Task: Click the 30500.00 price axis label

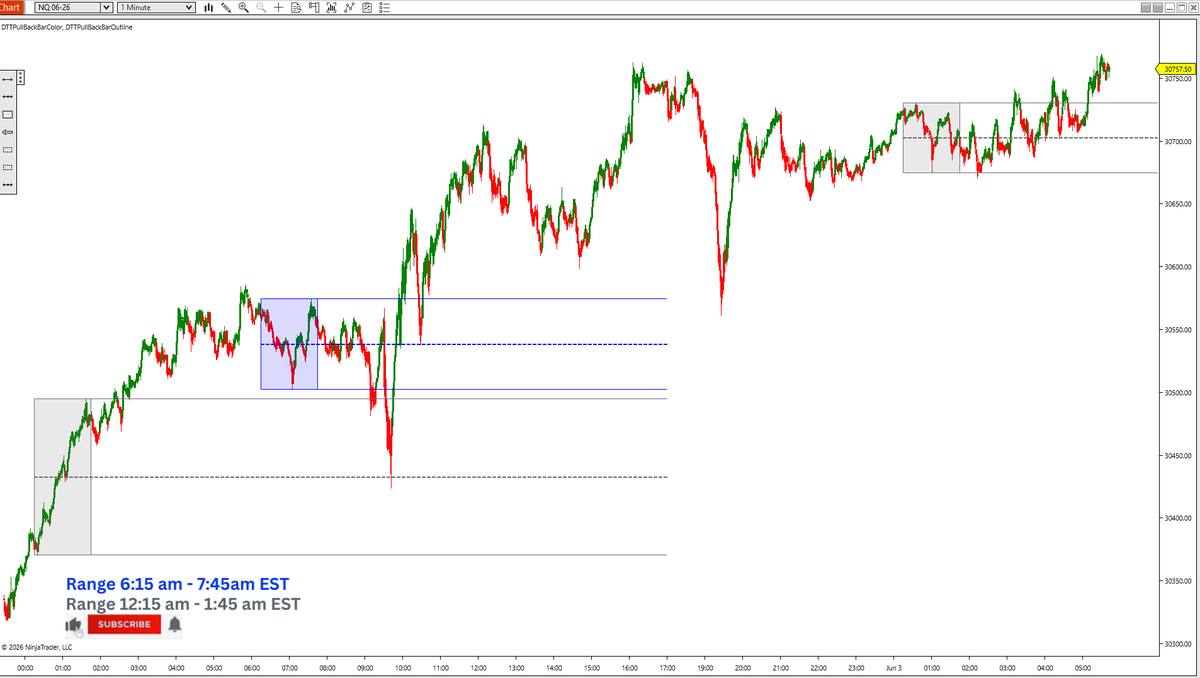Action: [x=1179, y=393]
